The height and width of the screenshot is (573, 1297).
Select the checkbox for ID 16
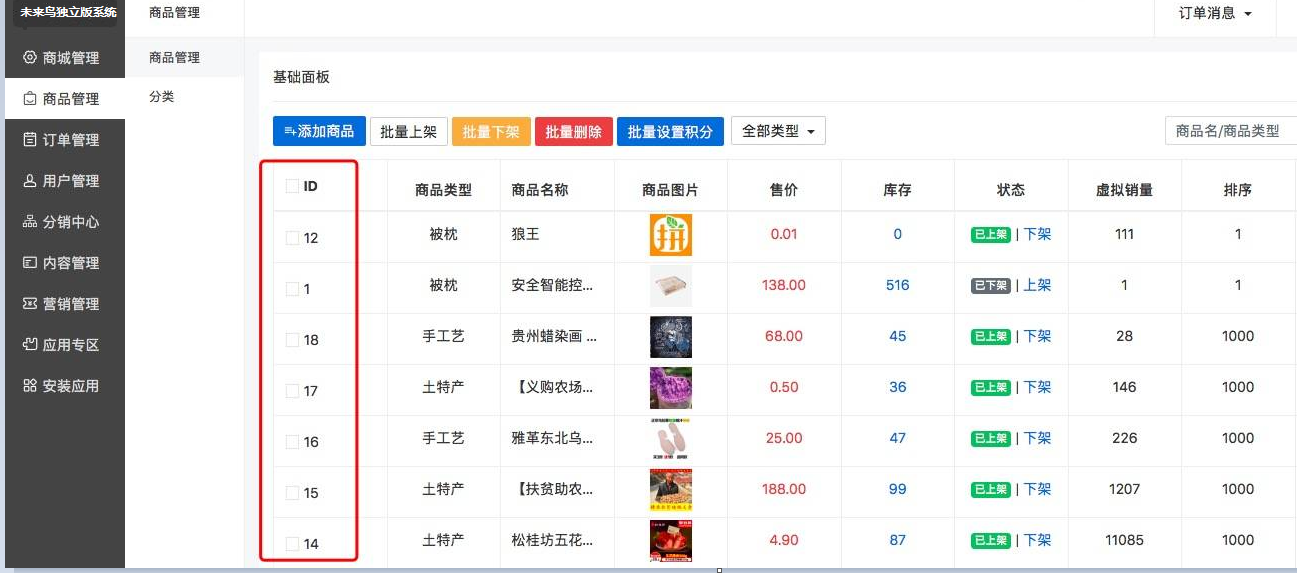292,442
